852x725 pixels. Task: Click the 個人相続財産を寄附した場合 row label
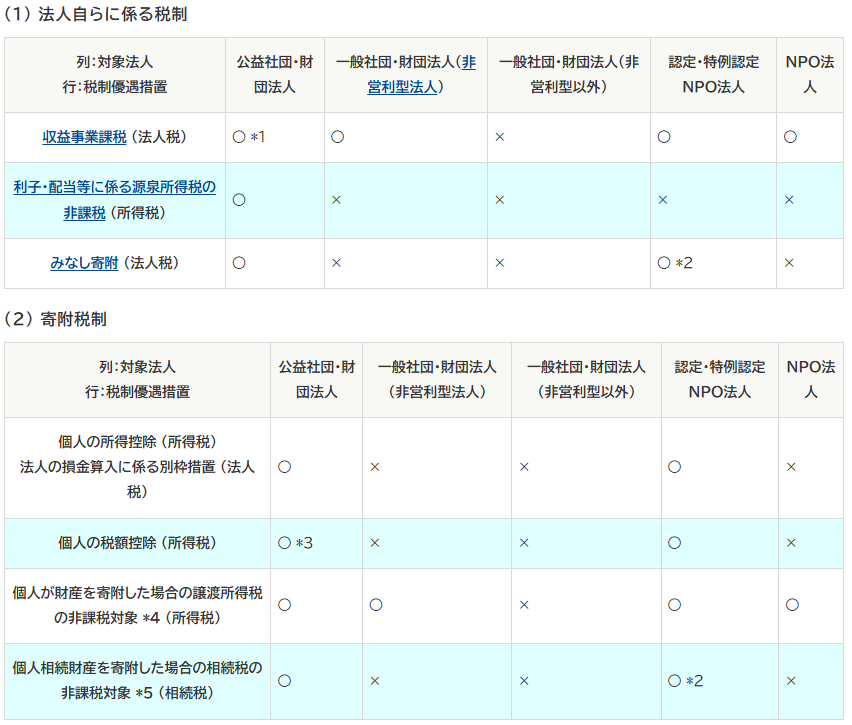(x=137, y=668)
